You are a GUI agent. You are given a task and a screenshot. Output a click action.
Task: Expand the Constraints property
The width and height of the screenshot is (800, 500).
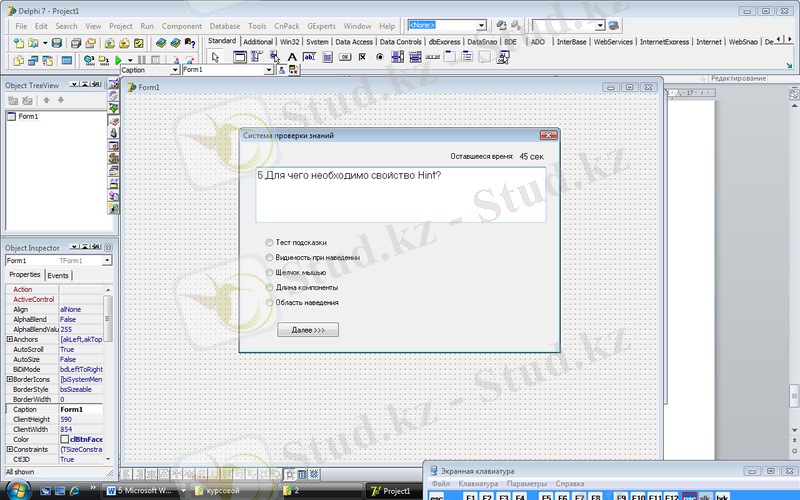[x=9, y=449]
